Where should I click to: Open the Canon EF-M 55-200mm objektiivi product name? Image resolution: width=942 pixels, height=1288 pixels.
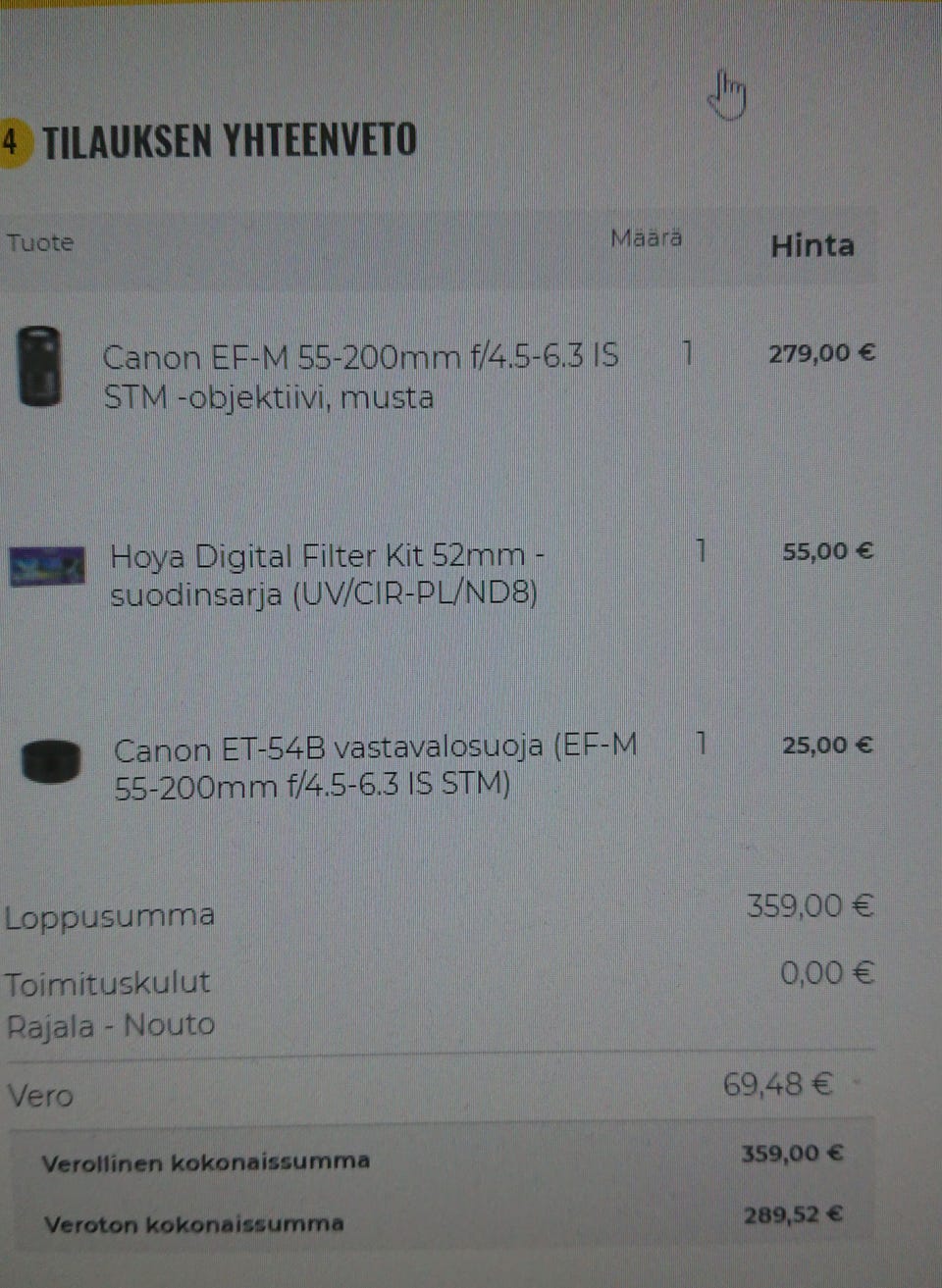(x=360, y=377)
